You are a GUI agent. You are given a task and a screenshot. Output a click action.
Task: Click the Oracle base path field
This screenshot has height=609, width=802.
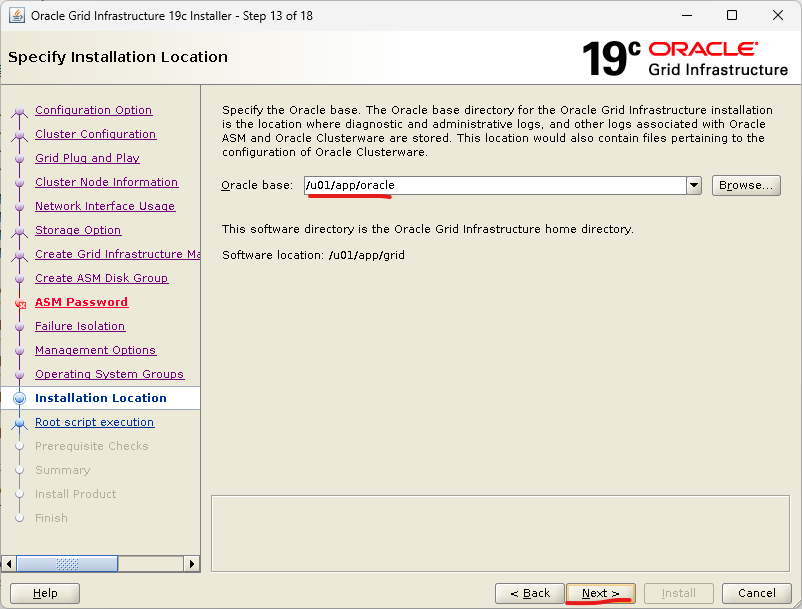[495, 185]
